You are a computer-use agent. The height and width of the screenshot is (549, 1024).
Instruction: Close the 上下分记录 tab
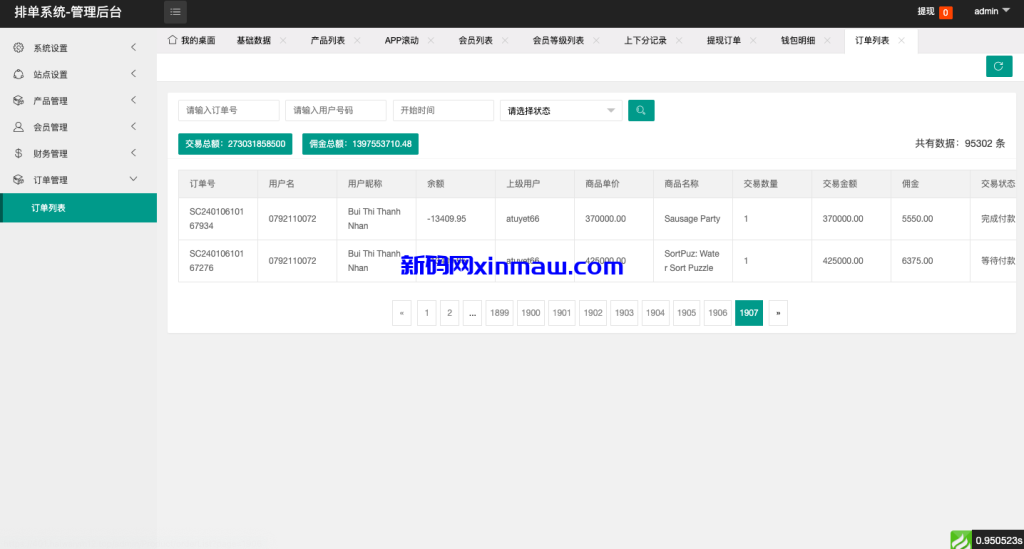(x=679, y=40)
